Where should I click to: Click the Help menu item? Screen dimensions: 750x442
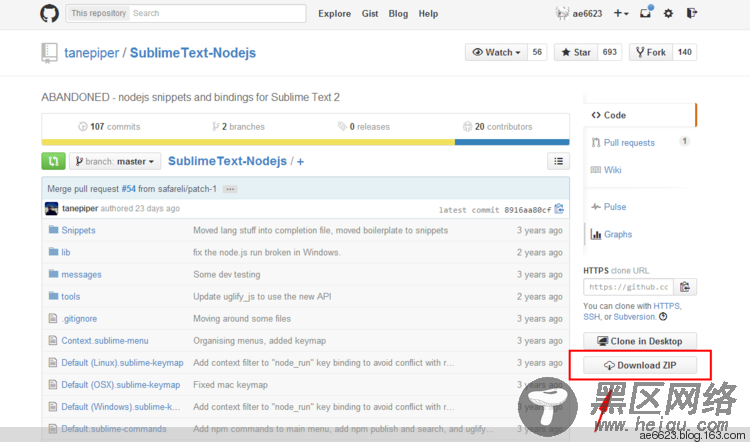428,14
